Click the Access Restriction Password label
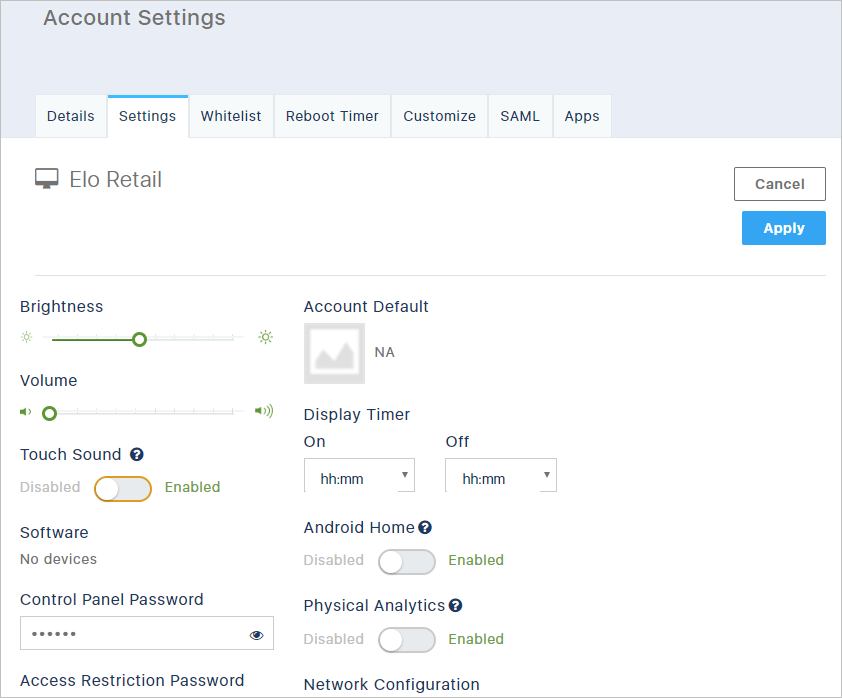Screen dimensions: 842x698 click(x=132, y=680)
